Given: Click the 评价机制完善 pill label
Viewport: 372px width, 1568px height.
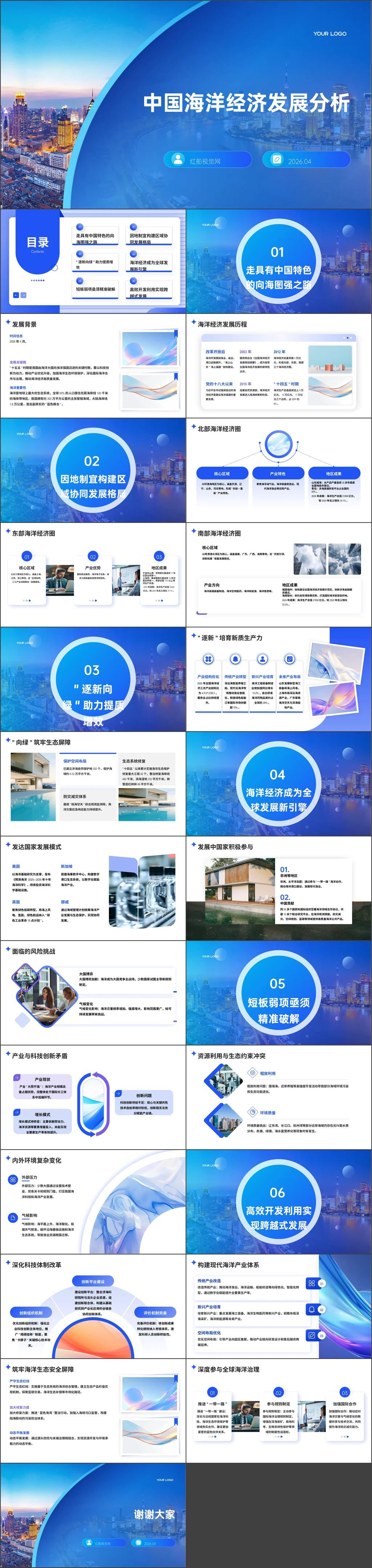Looking at the screenshot, I should (x=155, y=1313).
